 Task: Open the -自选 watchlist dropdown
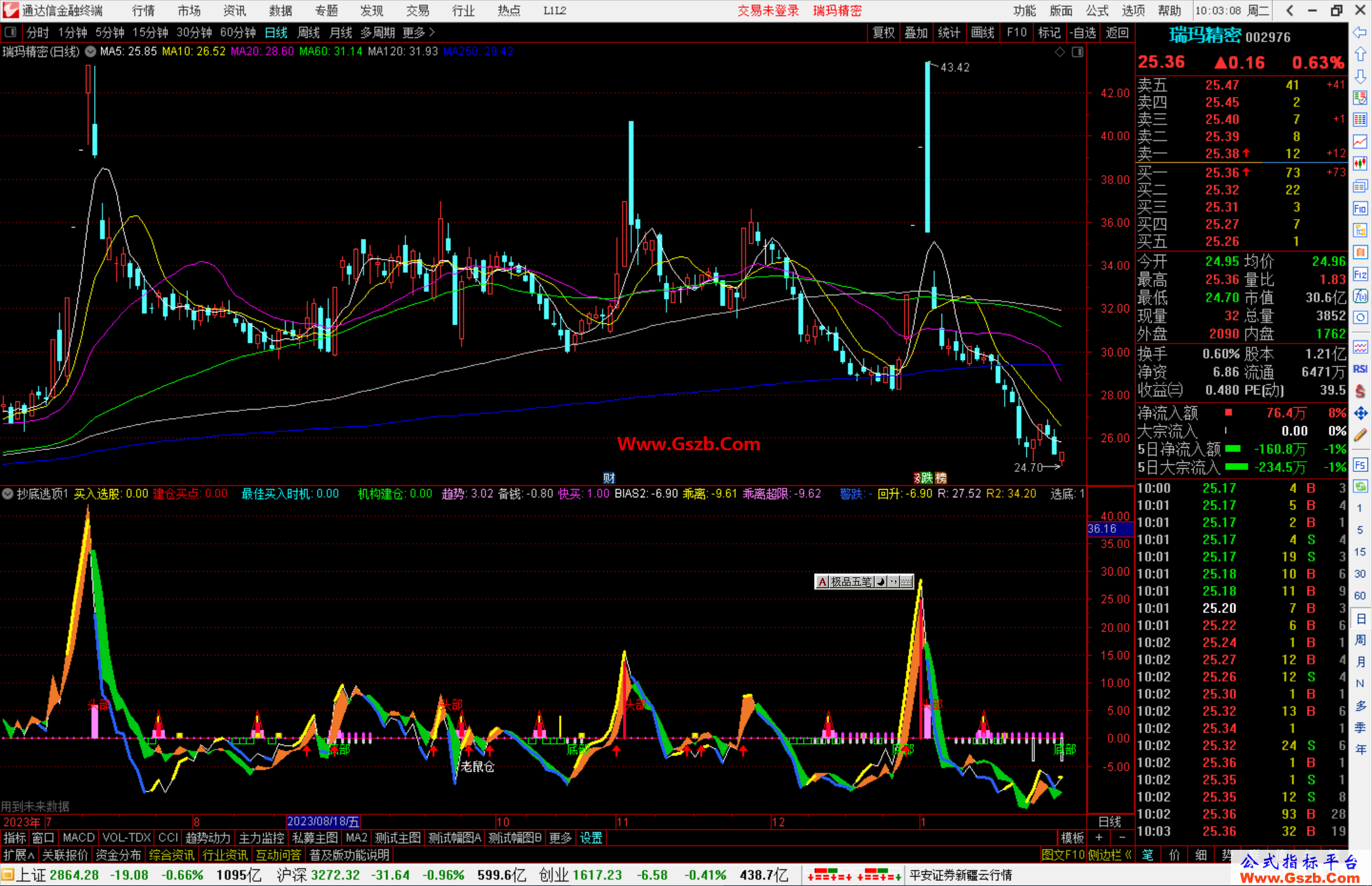(x=1083, y=32)
